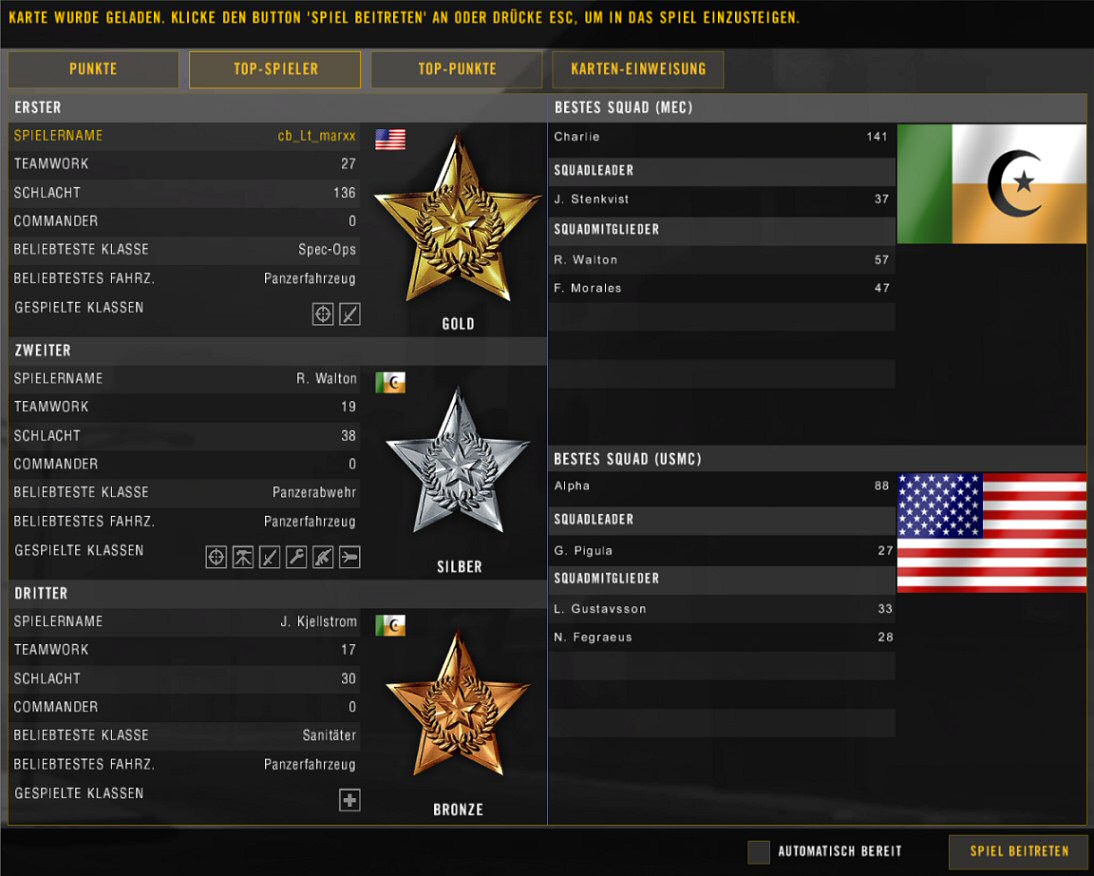Image resolution: width=1094 pixels, height=876 pixels.
Task: Click the Charlie squad row
Action: coord(721,137)
